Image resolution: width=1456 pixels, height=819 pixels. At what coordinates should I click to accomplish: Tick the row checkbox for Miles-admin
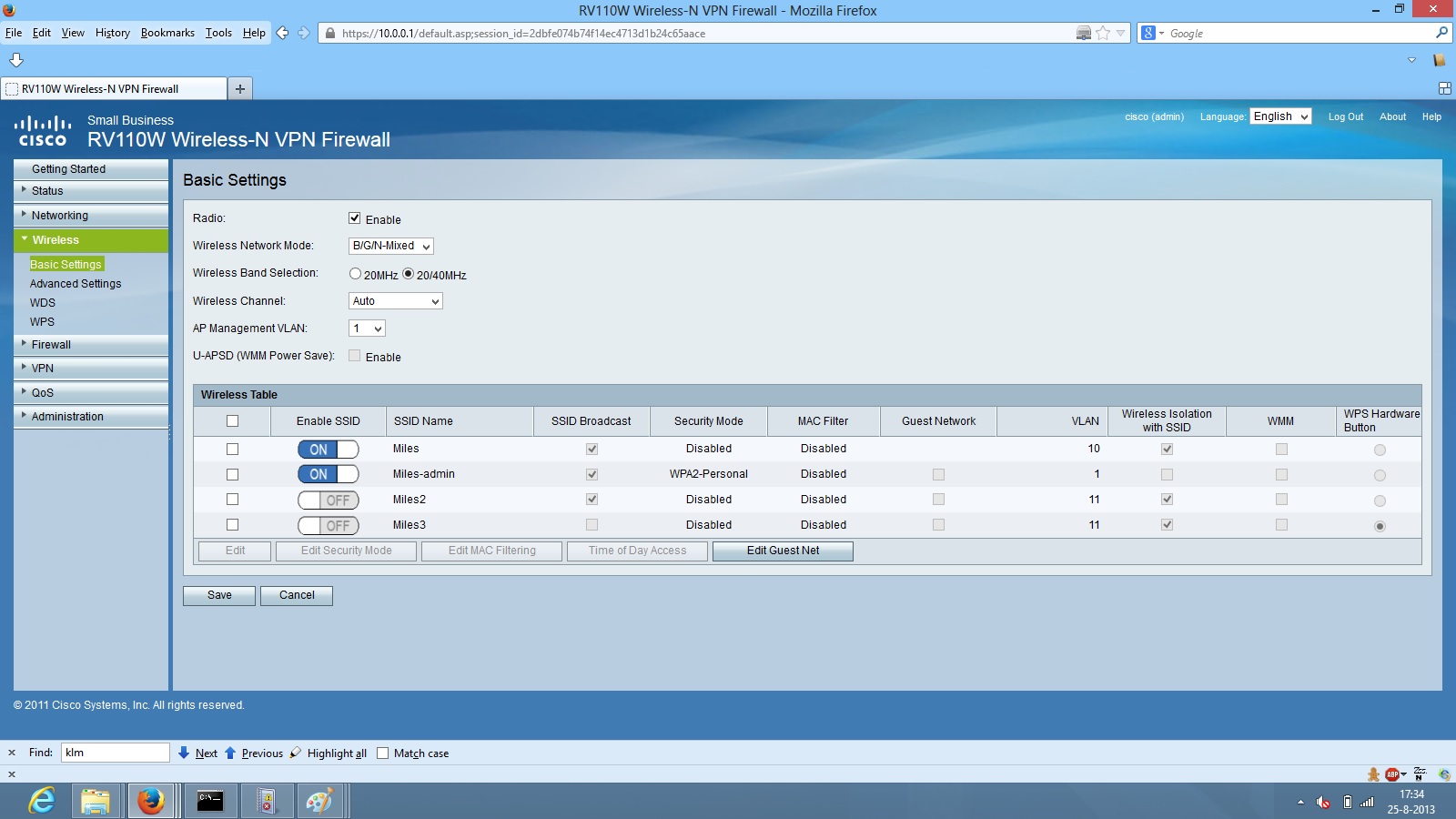pyautogui.click(x=232, y=475)
